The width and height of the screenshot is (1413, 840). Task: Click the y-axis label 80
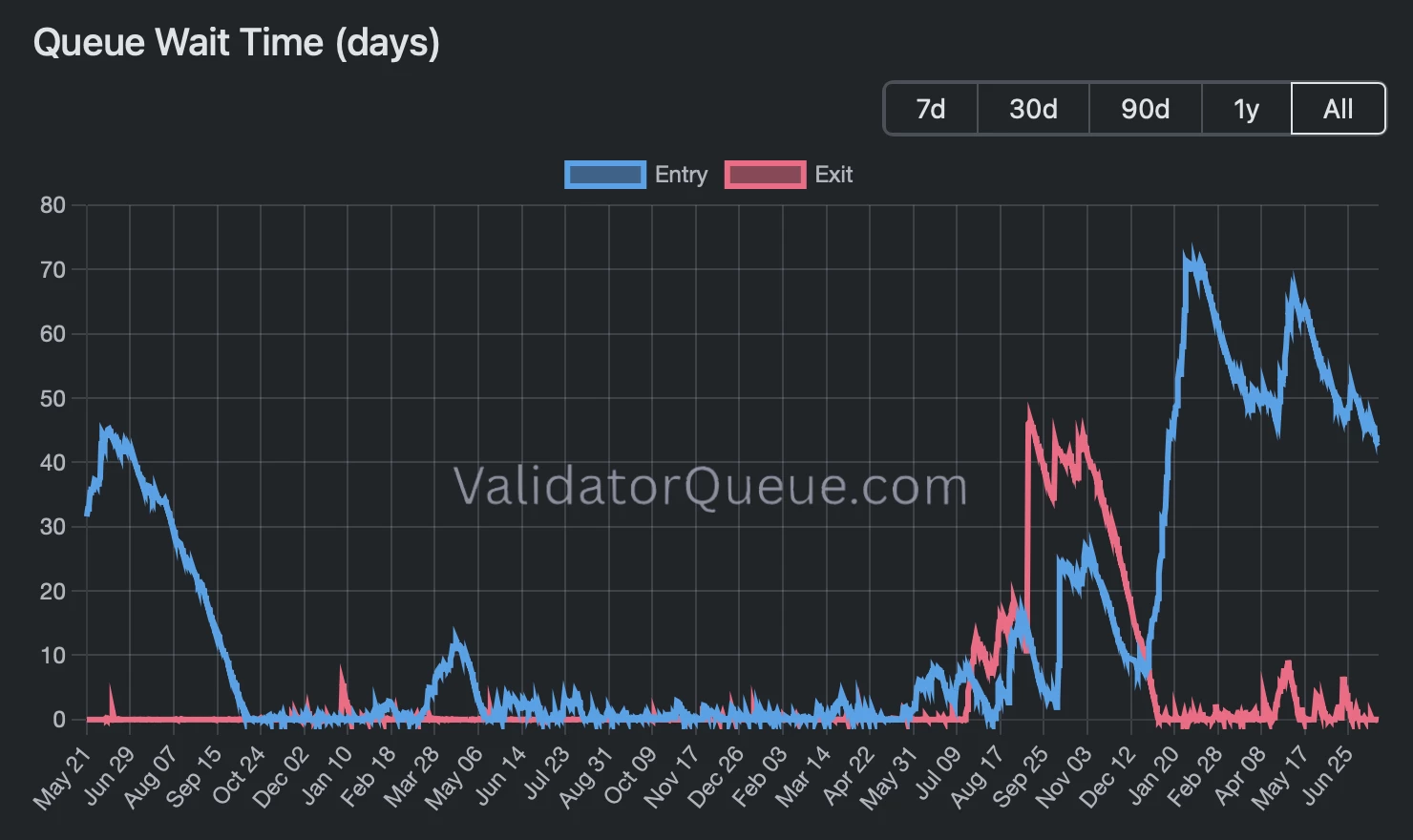[53, 205]
